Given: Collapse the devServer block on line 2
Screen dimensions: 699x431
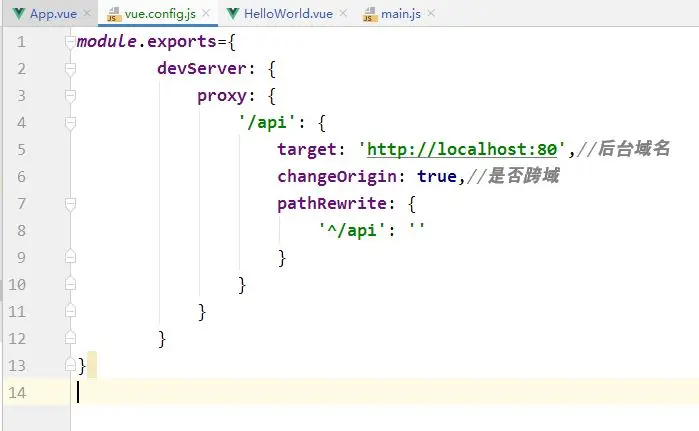Looking at the screenshot, I should (70, 69).
